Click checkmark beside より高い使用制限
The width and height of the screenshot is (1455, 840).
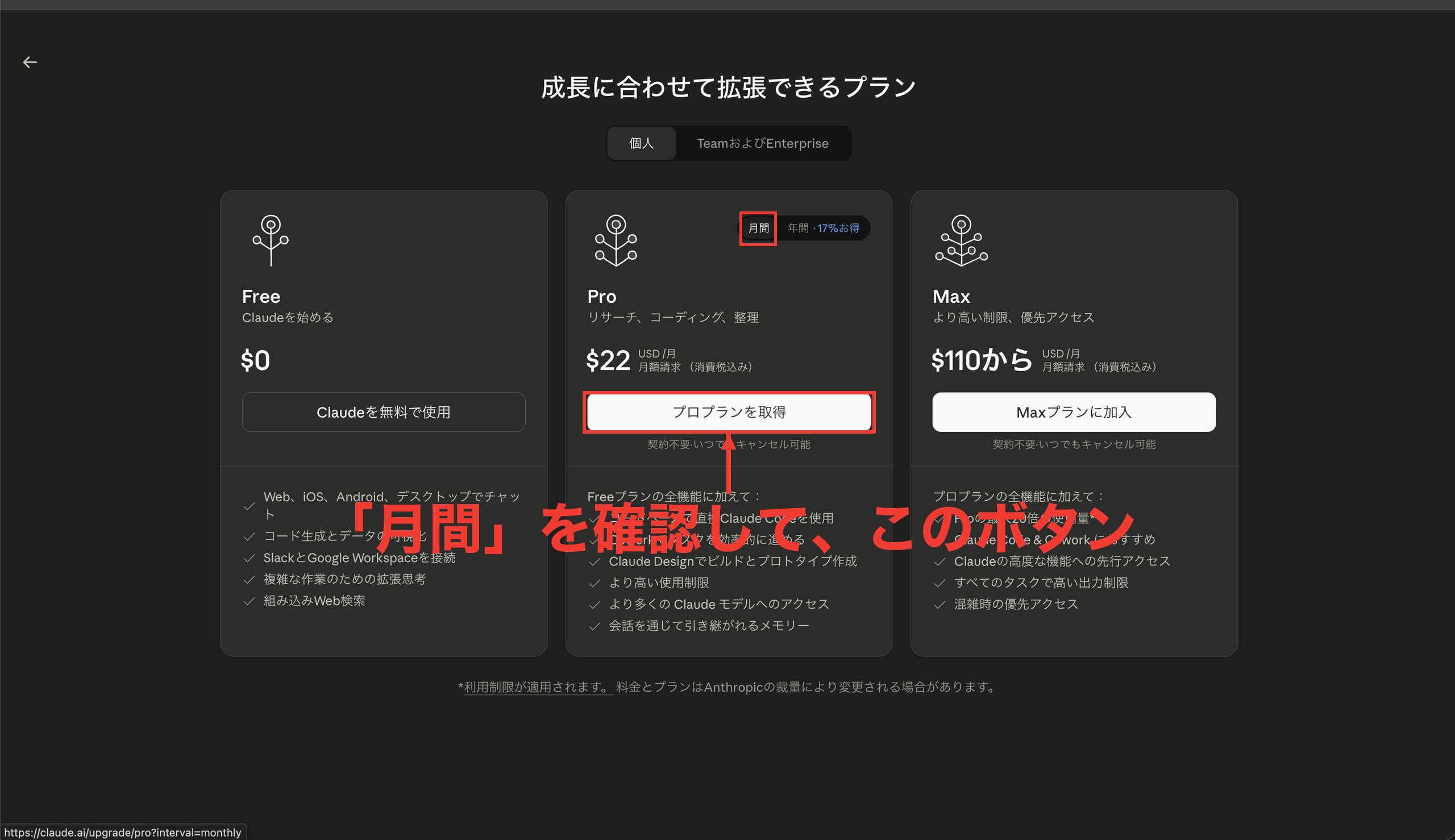(x=595, y=583)
